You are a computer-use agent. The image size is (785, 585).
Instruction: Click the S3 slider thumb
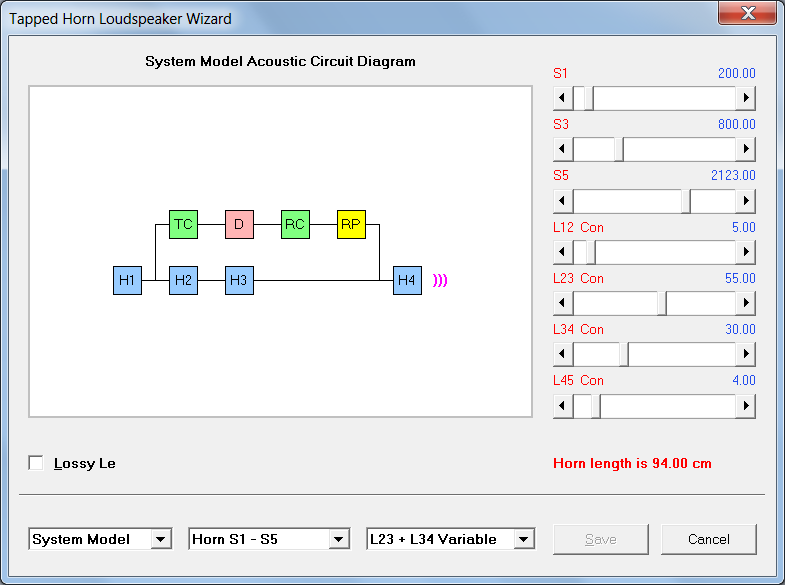pyautogui.click(x=619, y=149)
